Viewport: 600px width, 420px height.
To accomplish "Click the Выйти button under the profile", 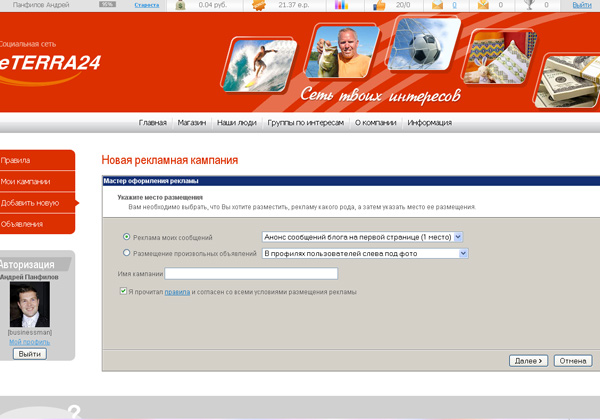I will 30,354.
